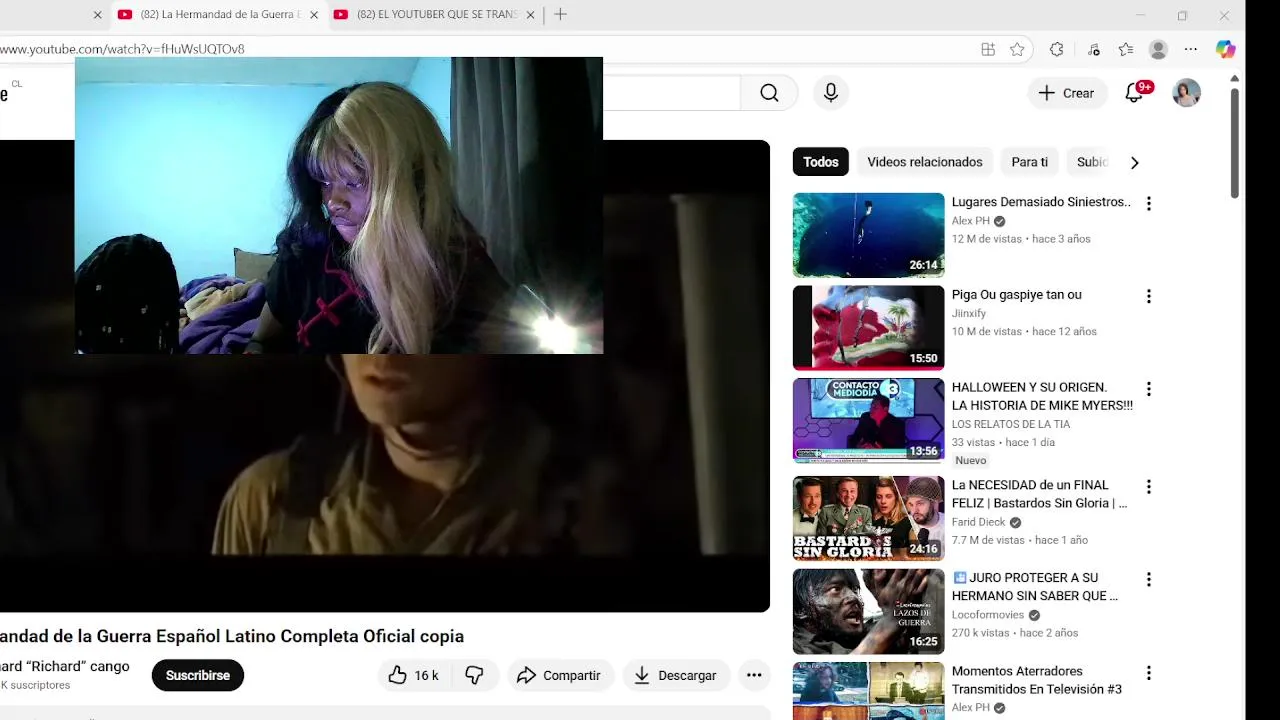Viewport: 1280px width, 720px height.
Task: Select the Para ti chip
Action: tap(1029, 162)
